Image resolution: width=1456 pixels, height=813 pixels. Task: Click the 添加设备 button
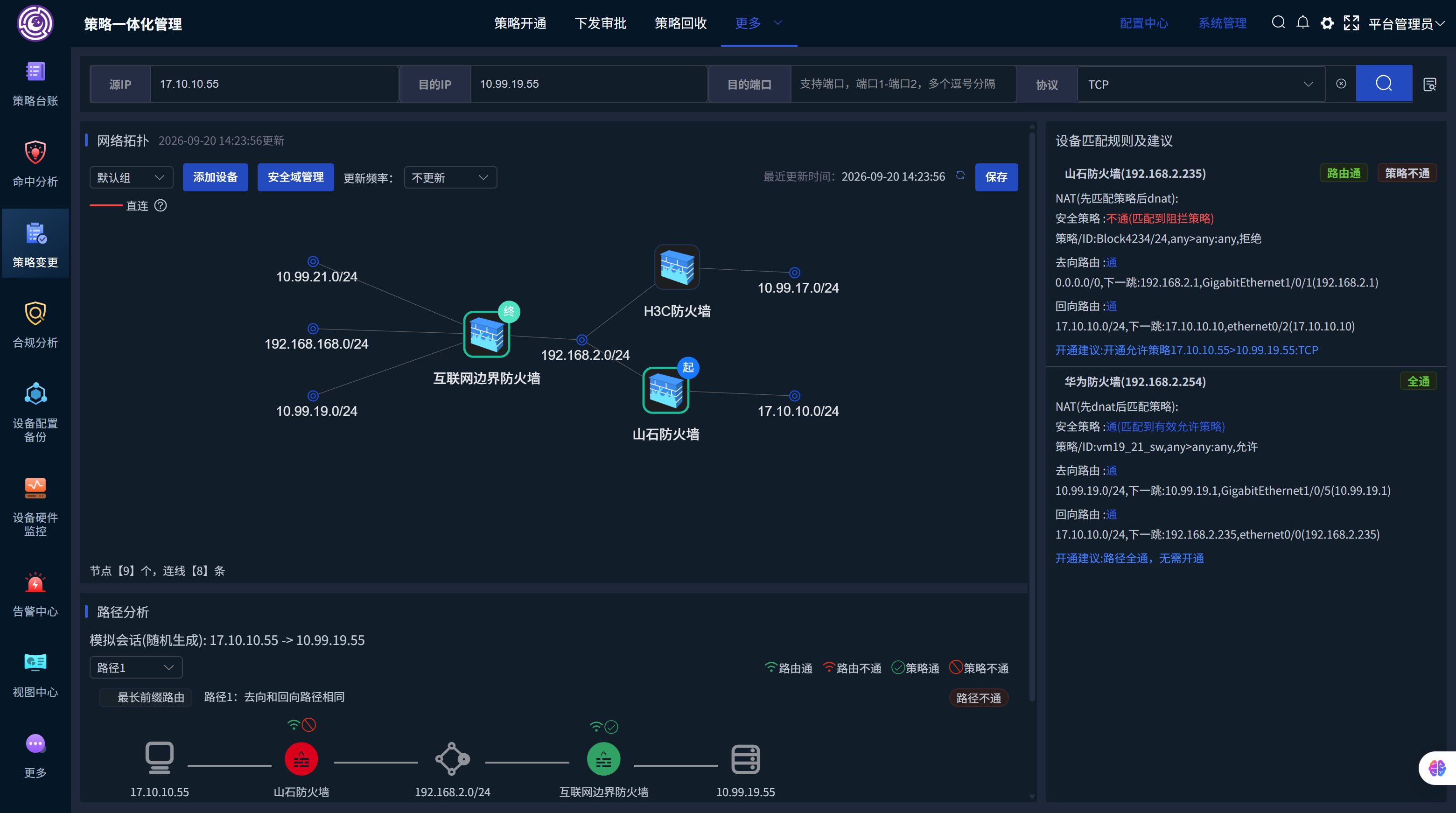pos(215,177)
